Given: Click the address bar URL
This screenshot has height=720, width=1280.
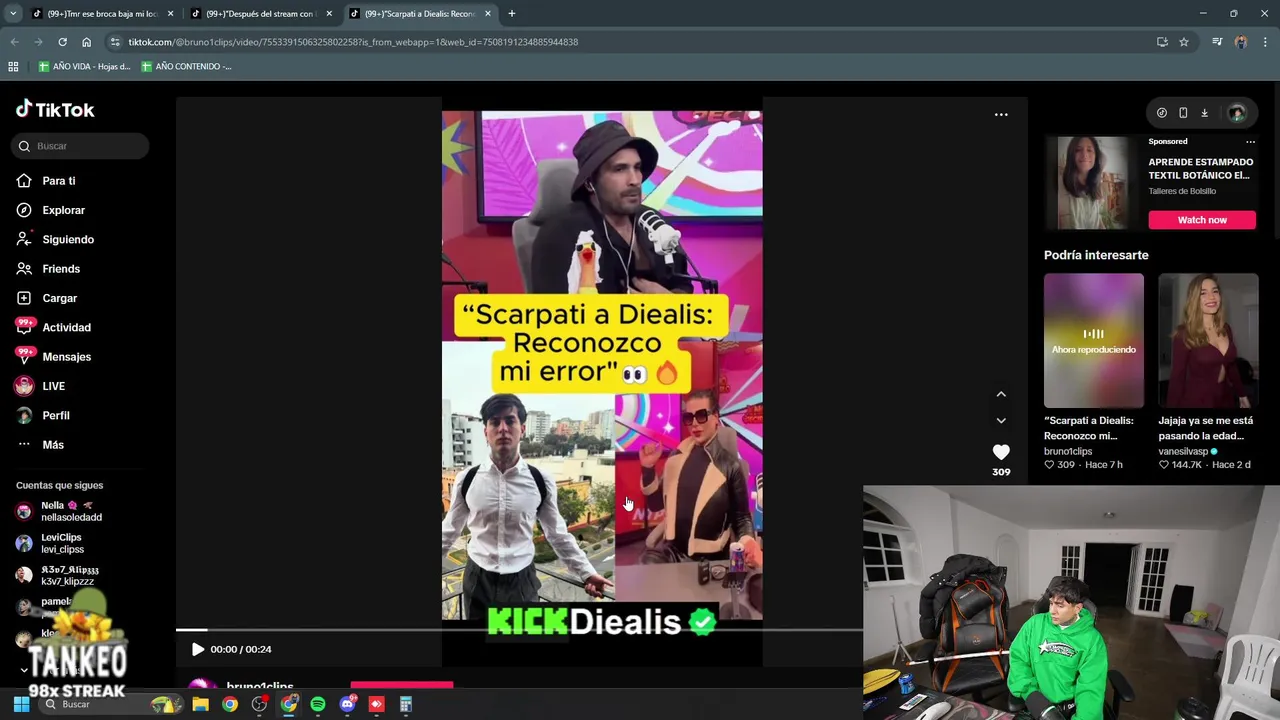Looking at the screenshot, I should tap(353, 42).
